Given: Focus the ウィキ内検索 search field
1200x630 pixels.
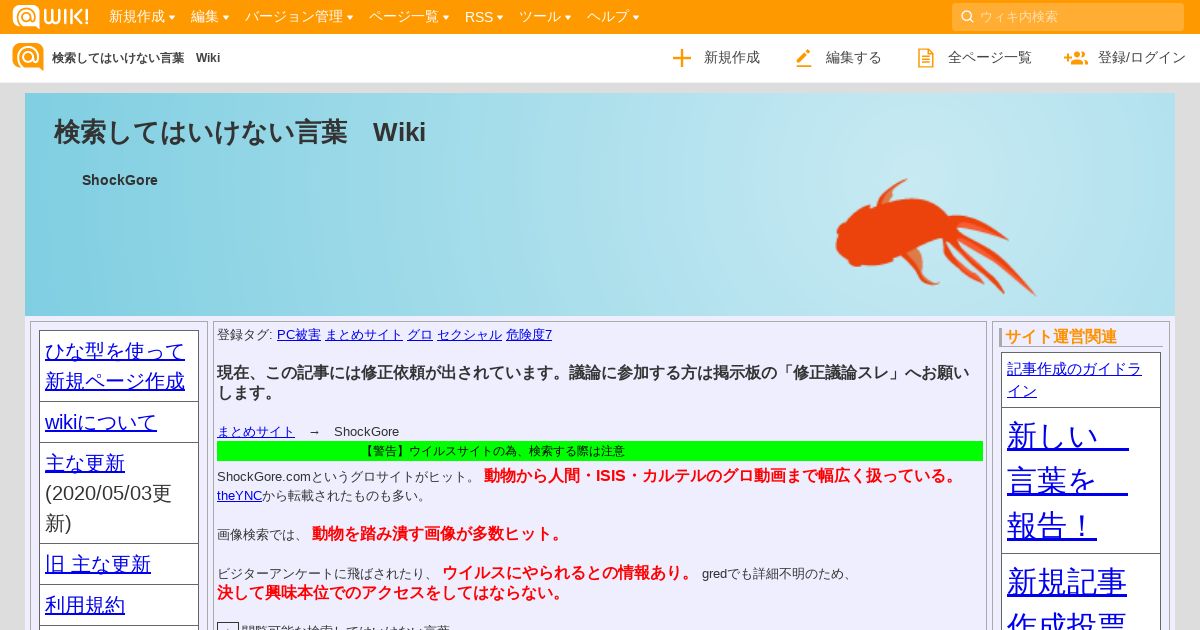Looking at the screenshot, I should [x=1068, y=16].
